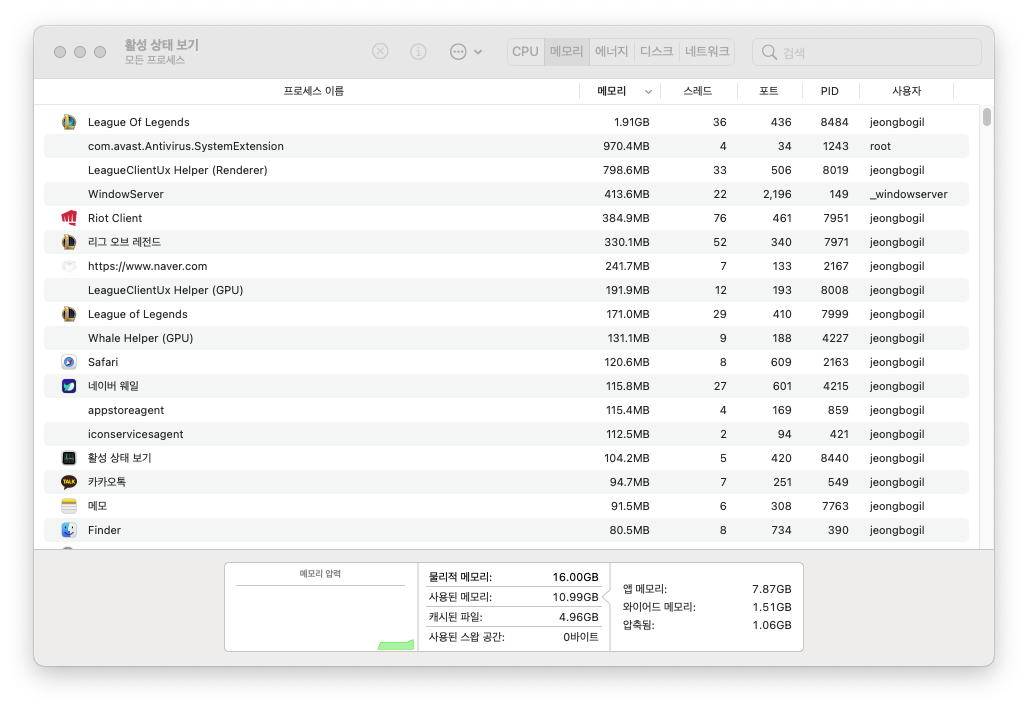
Task: Select the com.avast.Antivirus.SystemExtension process
Action: point(506,146)
